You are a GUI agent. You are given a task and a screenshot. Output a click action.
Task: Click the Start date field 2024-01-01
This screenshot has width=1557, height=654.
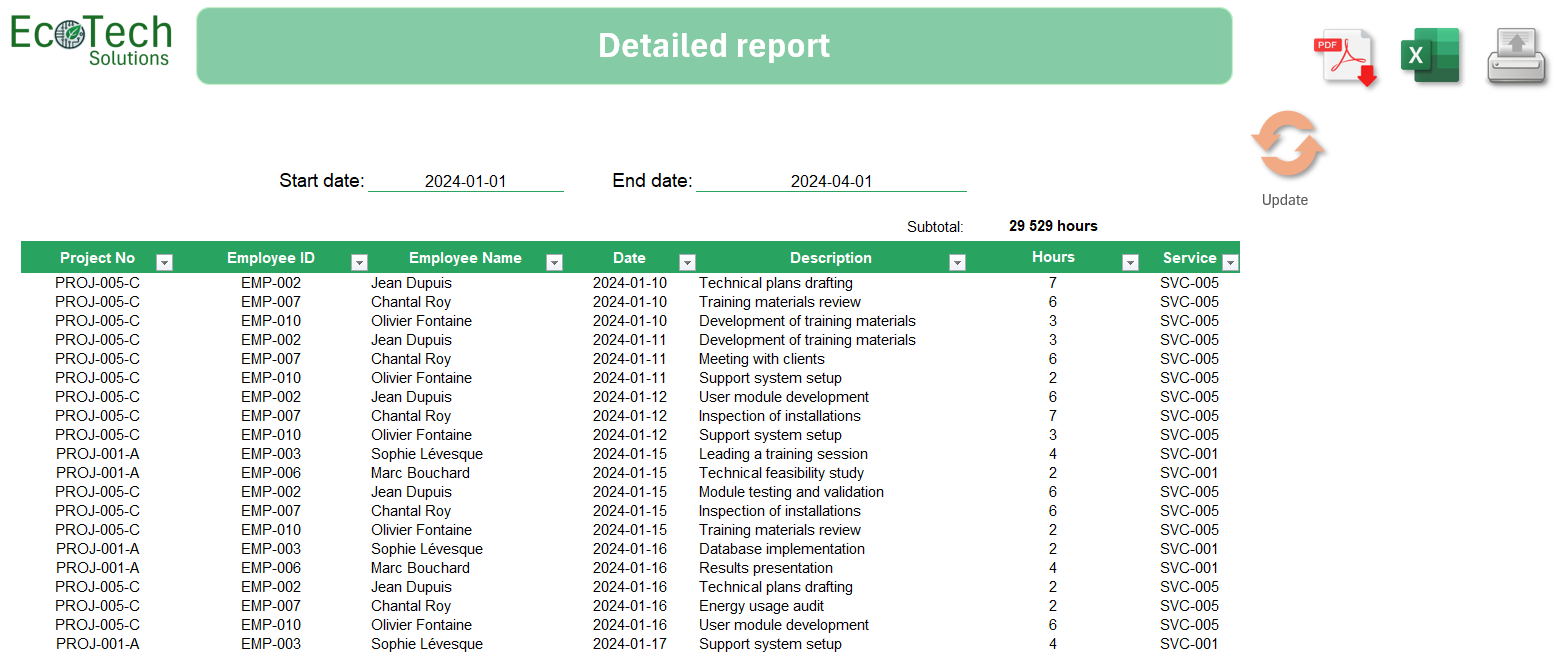[x=466, y=181]
